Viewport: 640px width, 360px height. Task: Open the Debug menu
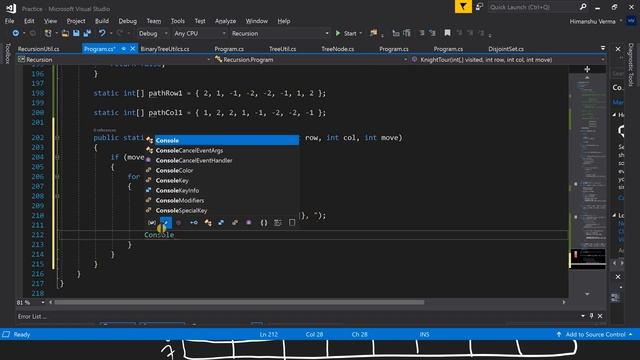(128, 21)
